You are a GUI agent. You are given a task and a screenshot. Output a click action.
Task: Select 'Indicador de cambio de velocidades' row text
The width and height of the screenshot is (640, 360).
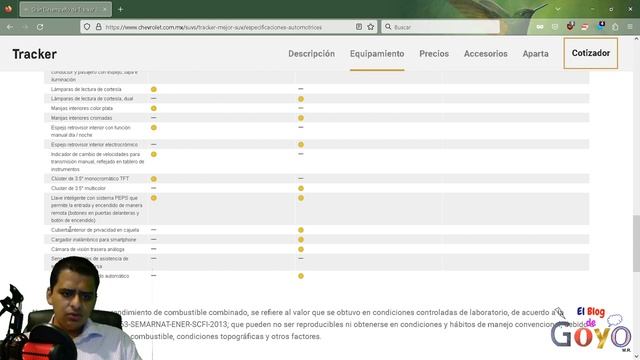pos(98,162)
